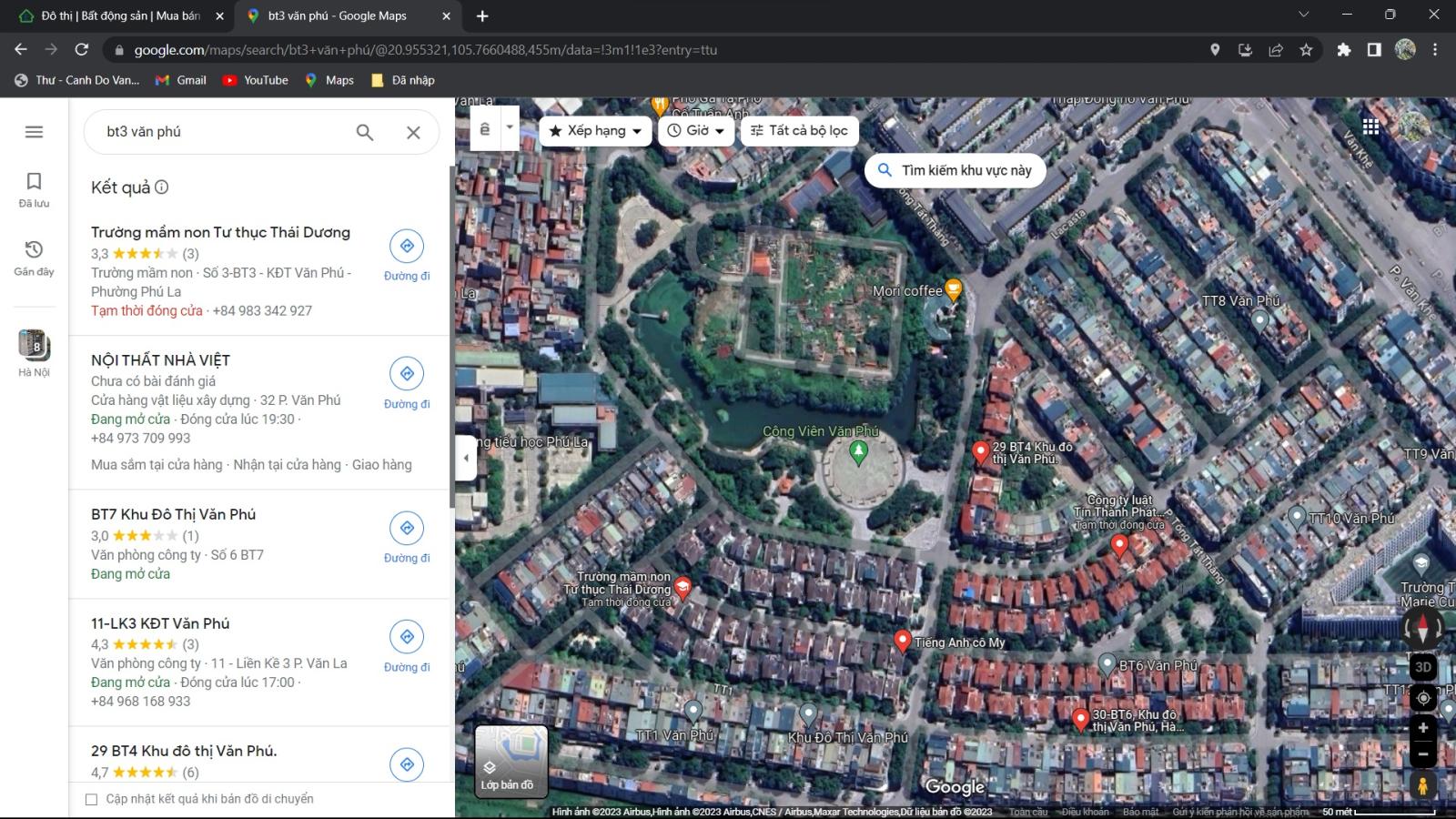Open a new browser tab
The width and height of the screenshot is (1456, 819).
click(482, 15)
